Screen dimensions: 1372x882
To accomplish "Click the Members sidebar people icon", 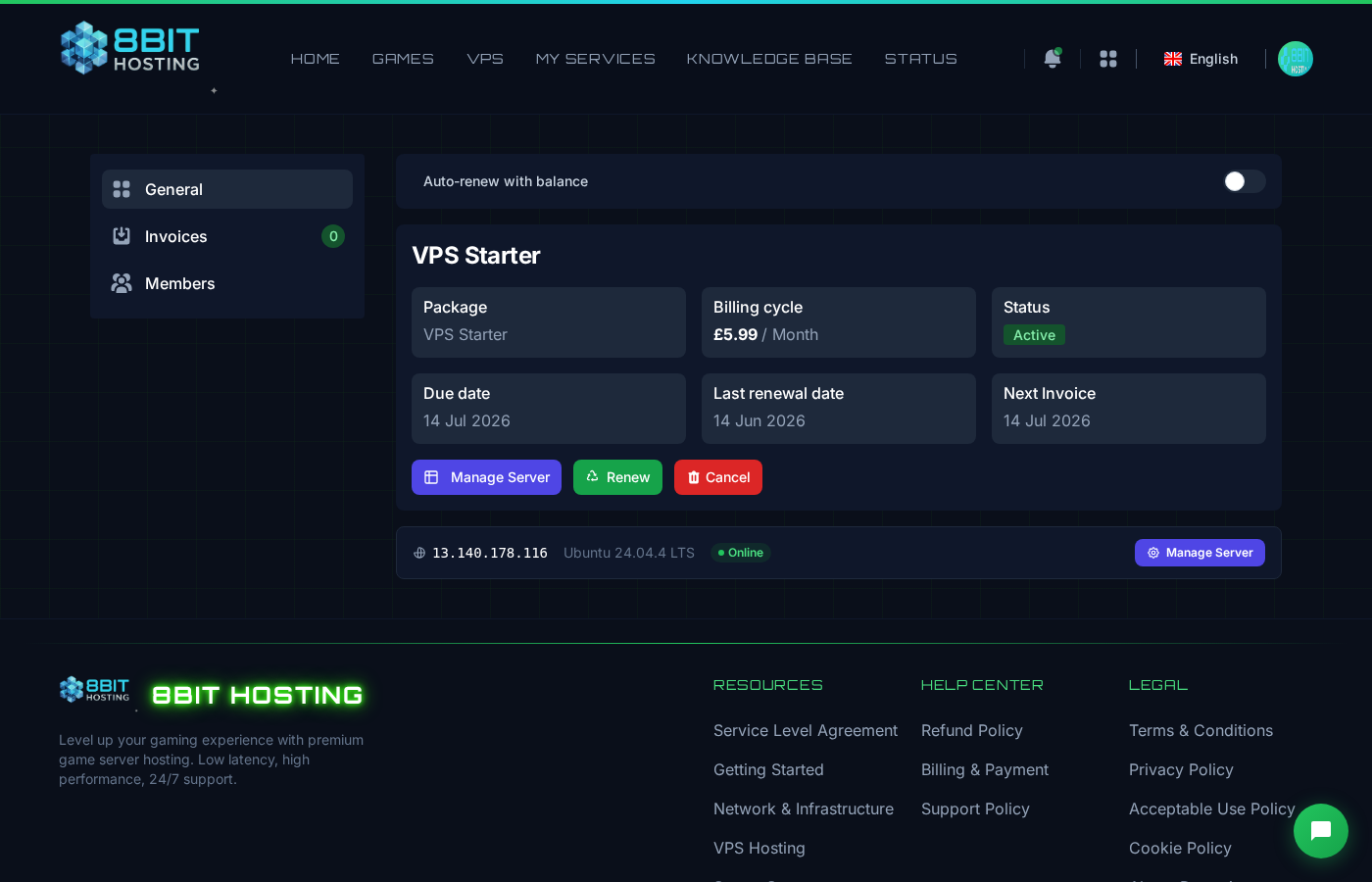I will pyautogui.click(x=122, y=283).
